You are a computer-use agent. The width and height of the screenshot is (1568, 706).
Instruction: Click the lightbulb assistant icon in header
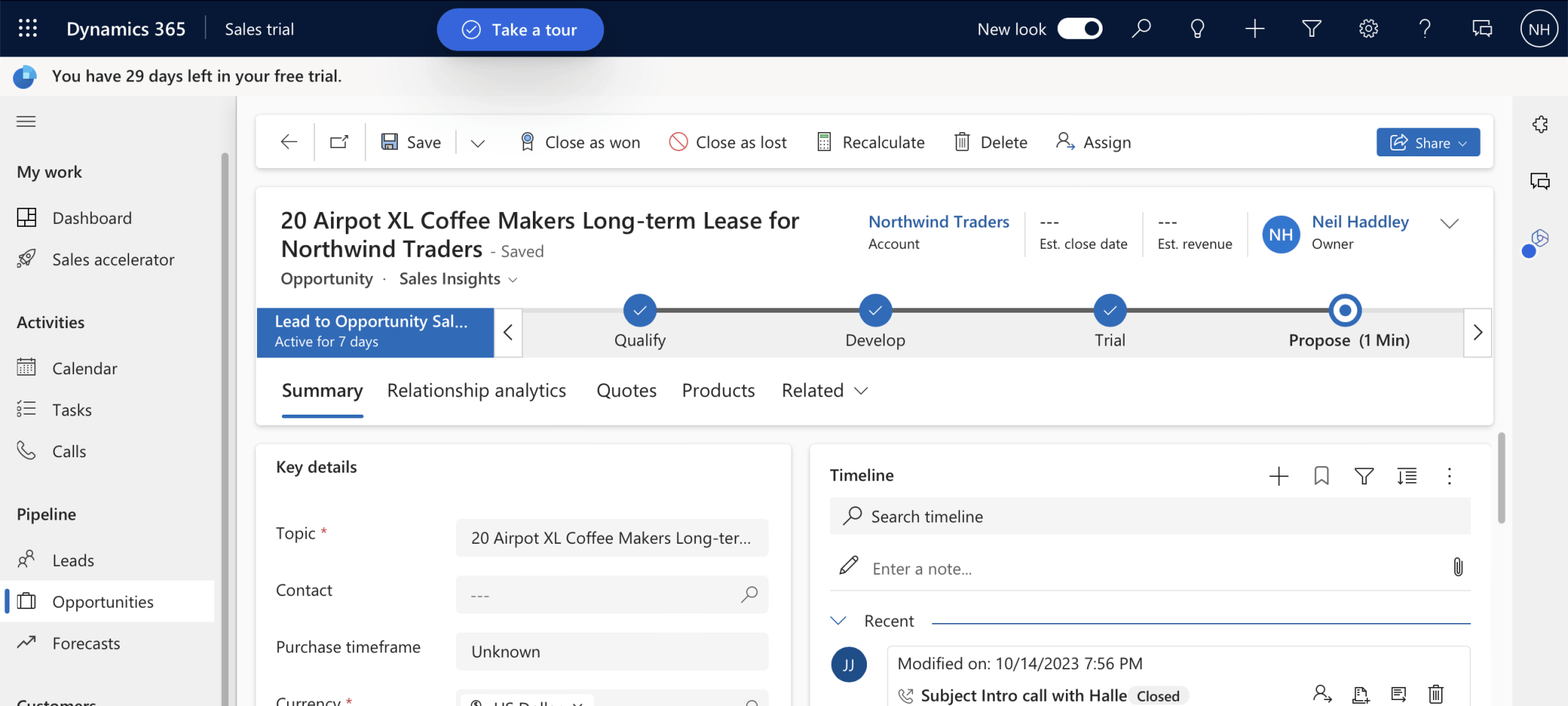tap(1197, 29)
